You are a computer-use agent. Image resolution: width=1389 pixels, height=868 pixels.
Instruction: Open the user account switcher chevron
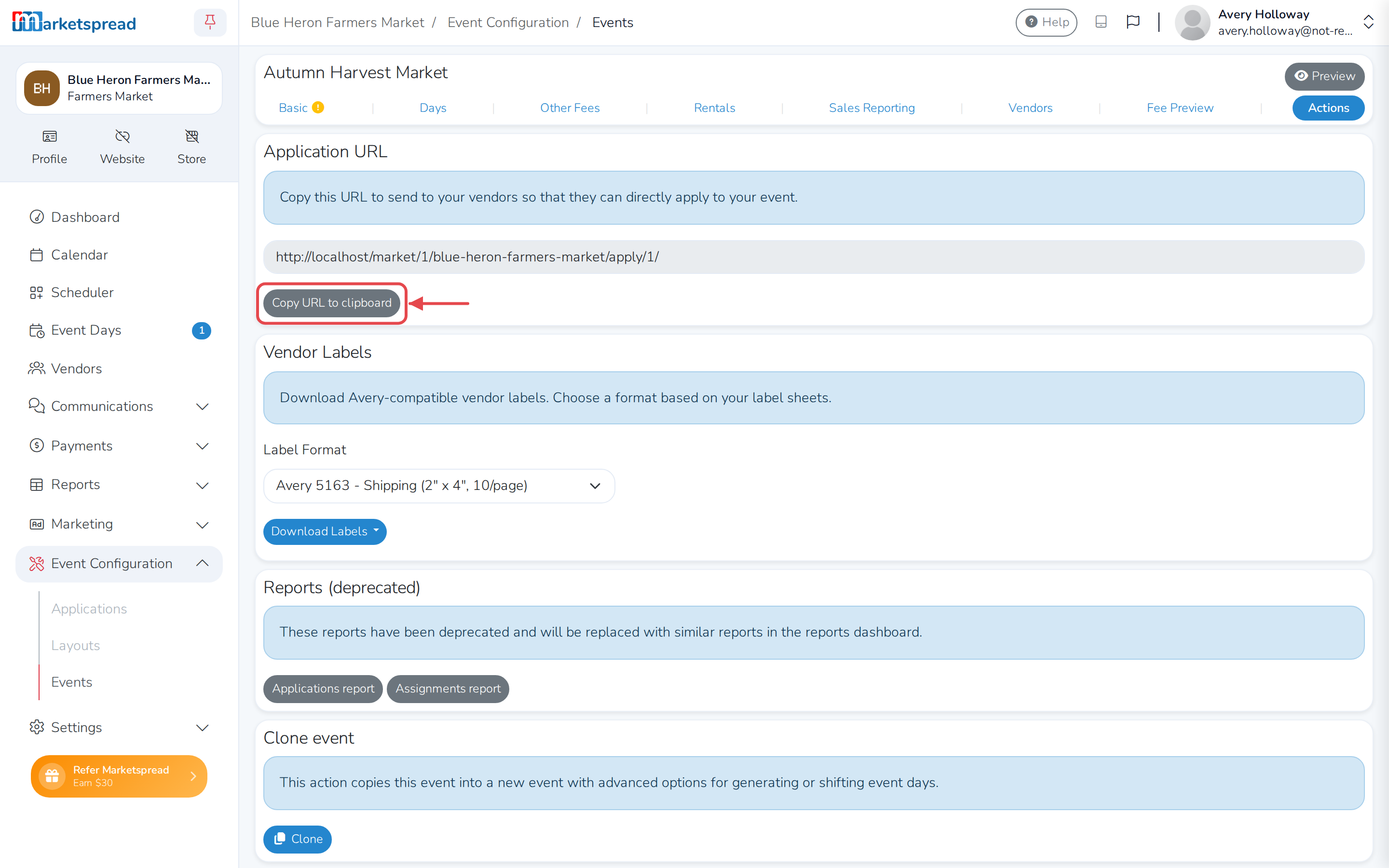1368,22
